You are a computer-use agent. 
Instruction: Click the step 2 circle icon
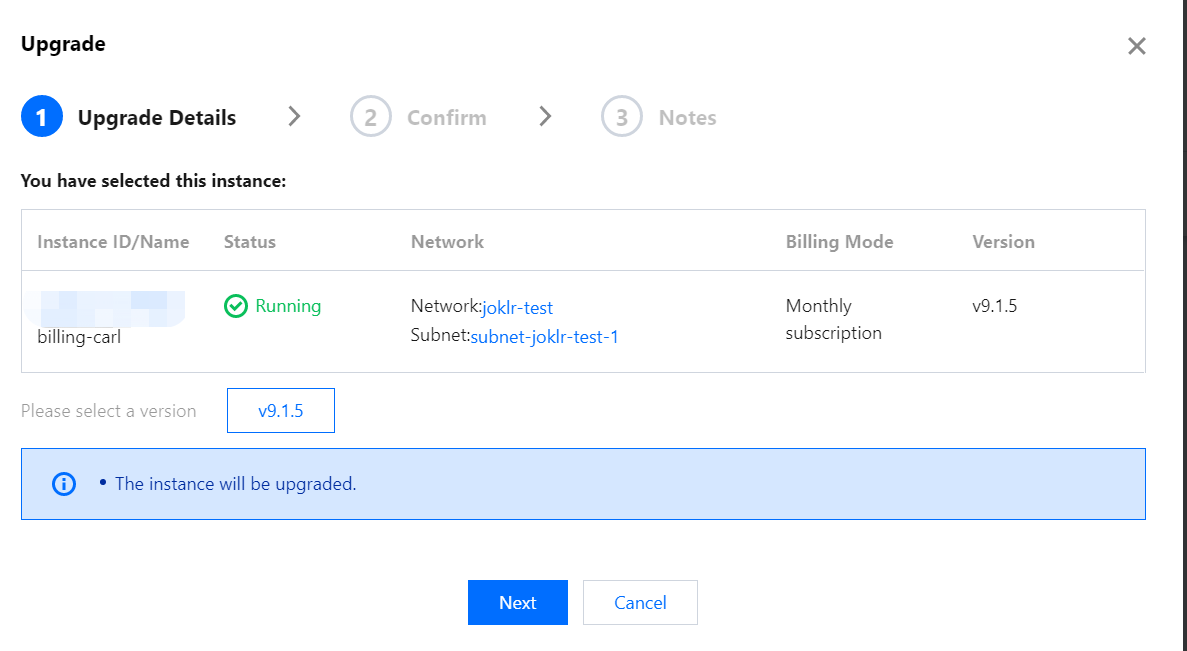pyautogui.click(x=370, y=118)
